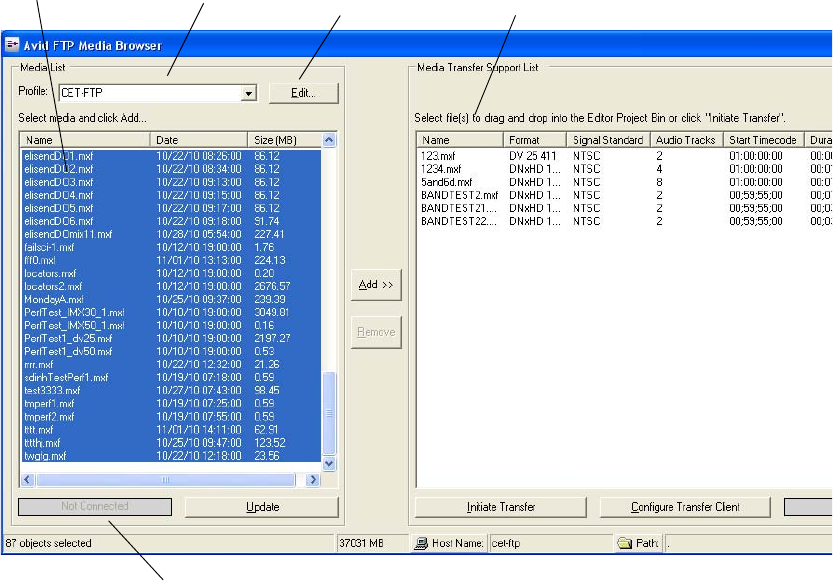Select test3333.mxf in media list

(171, 390)
